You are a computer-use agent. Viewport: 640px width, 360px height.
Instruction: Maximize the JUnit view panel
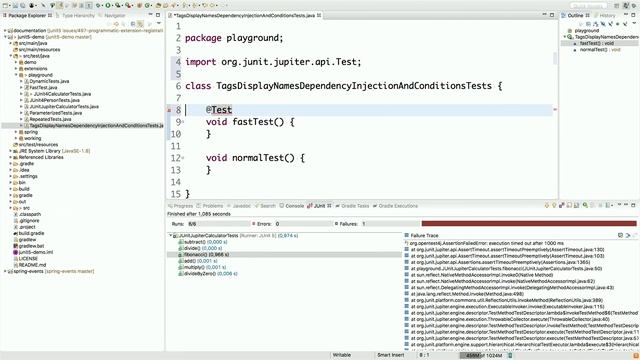(633, 205)
